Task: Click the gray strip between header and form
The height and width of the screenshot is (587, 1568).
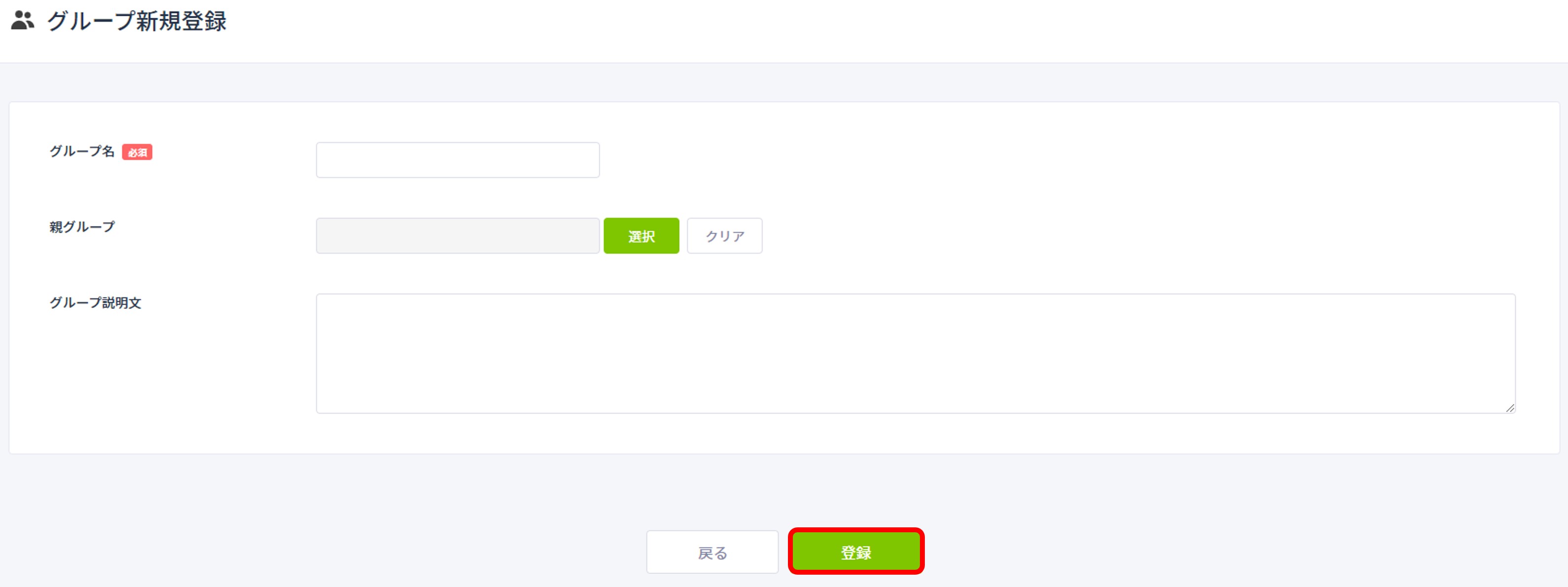Action: pyautogui.click(x=784, y=82)
